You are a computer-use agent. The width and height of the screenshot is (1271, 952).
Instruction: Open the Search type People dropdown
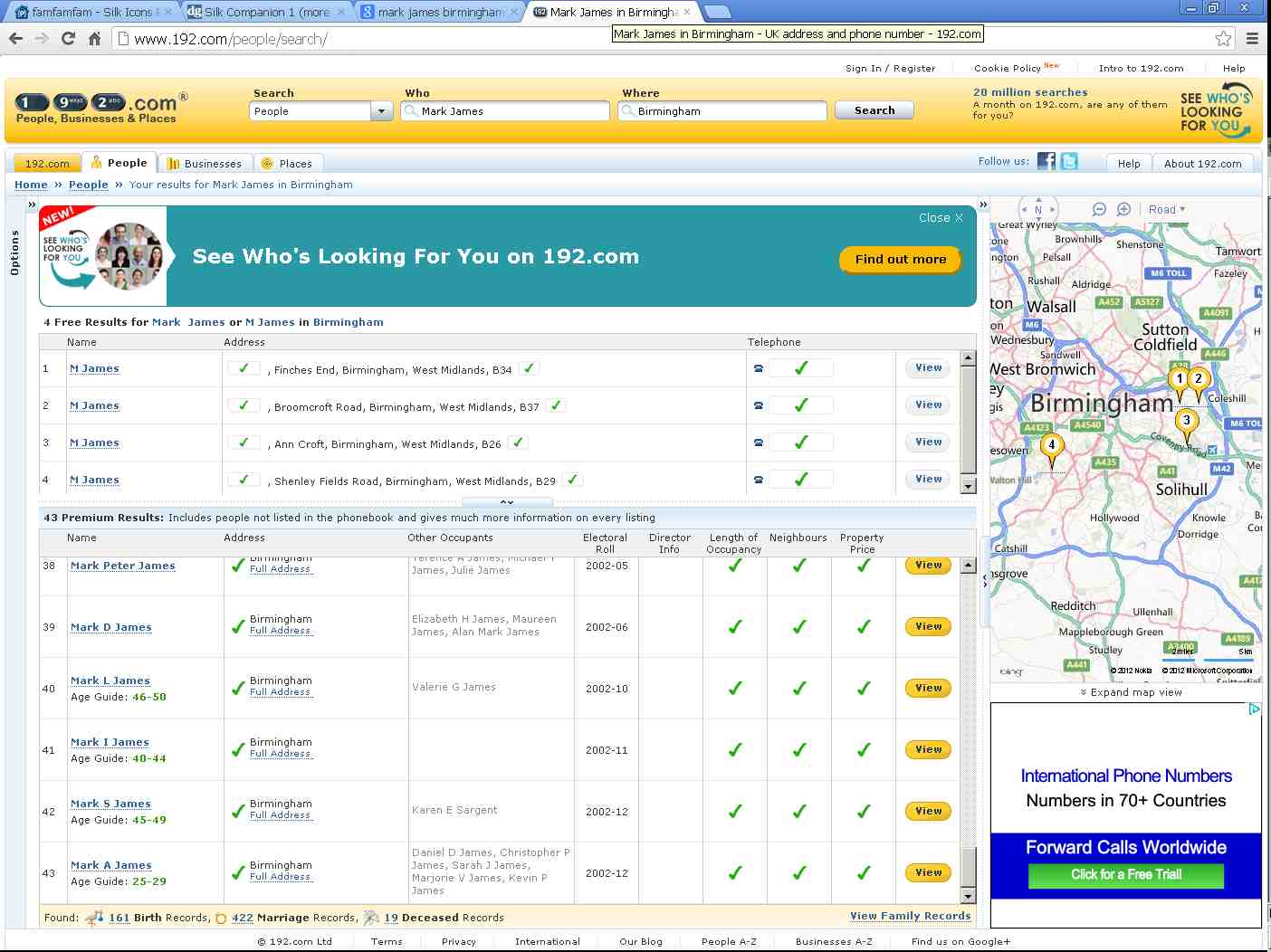[321, 111]
